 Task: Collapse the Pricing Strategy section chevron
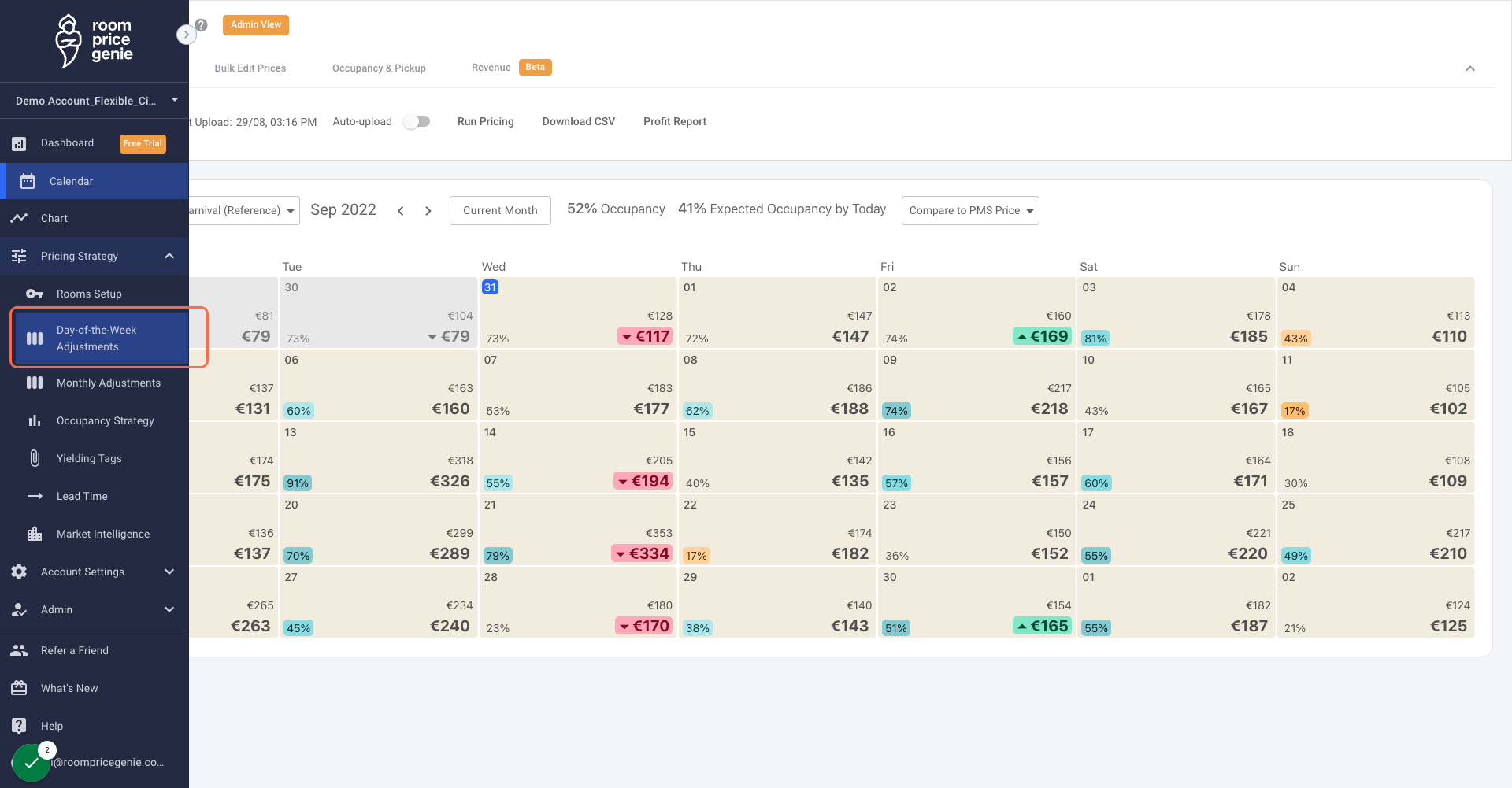(x=169, y=256)
